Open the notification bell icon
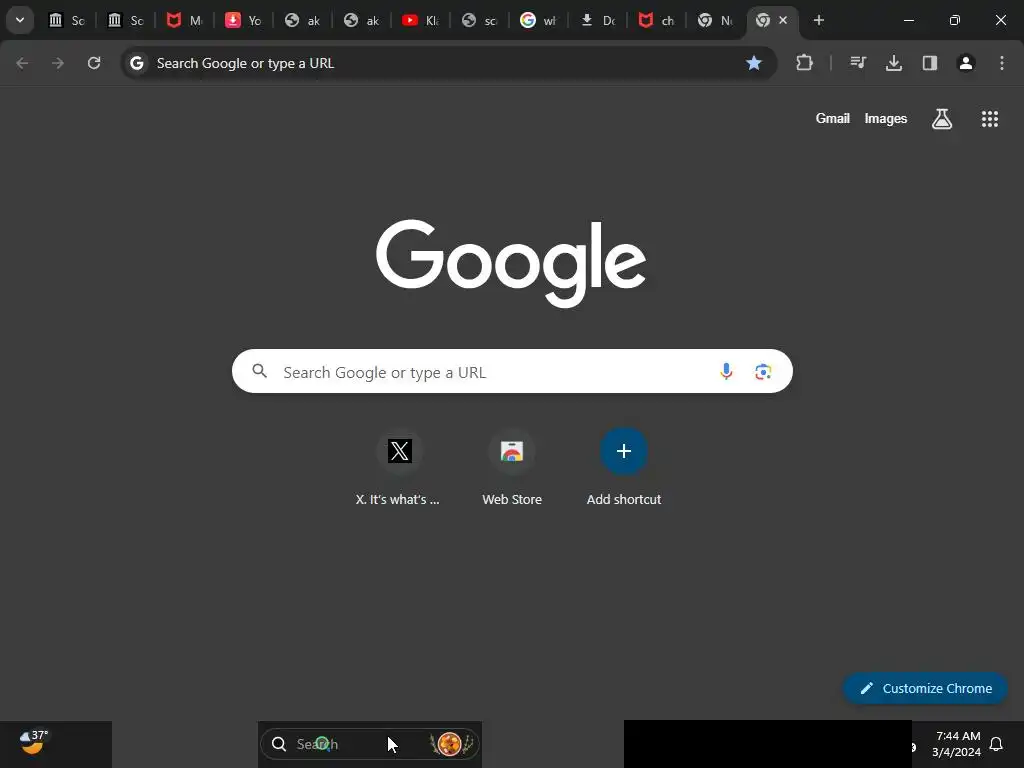 click(x=996, y=744)
